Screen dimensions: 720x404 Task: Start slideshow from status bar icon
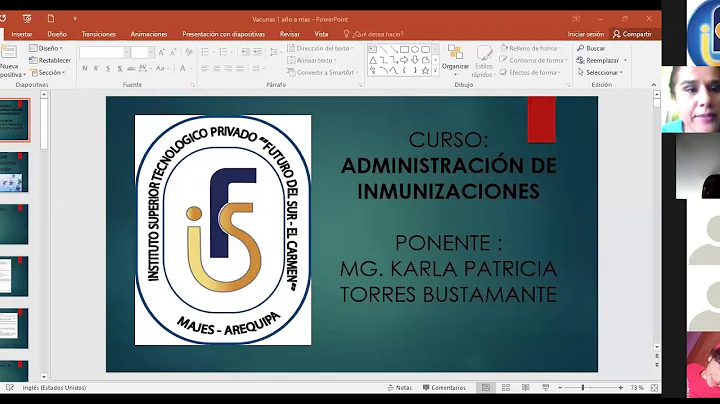coord(545,388)
